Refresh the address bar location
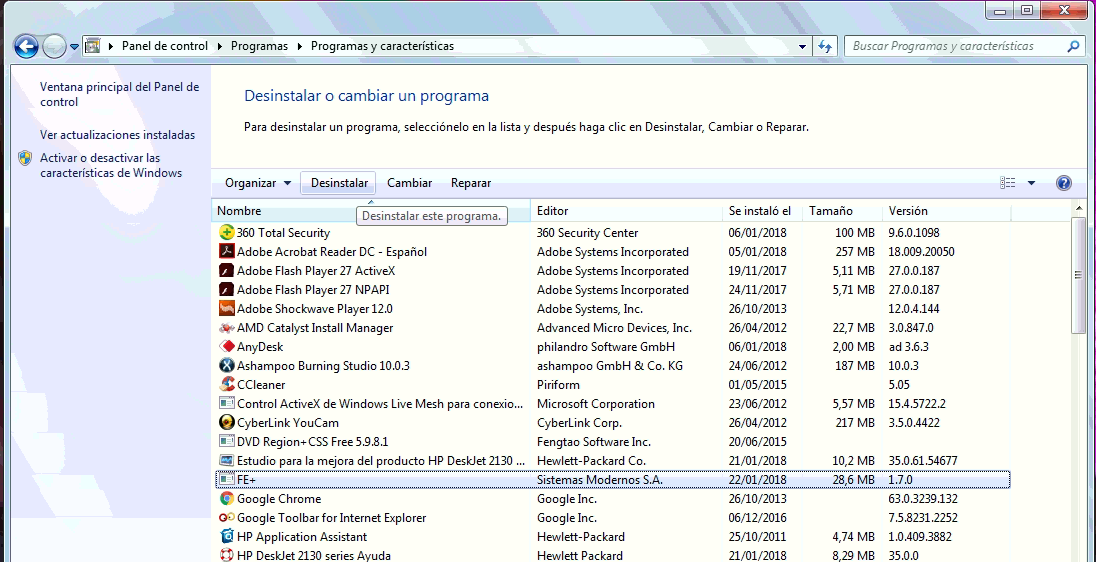 [825, 46]
